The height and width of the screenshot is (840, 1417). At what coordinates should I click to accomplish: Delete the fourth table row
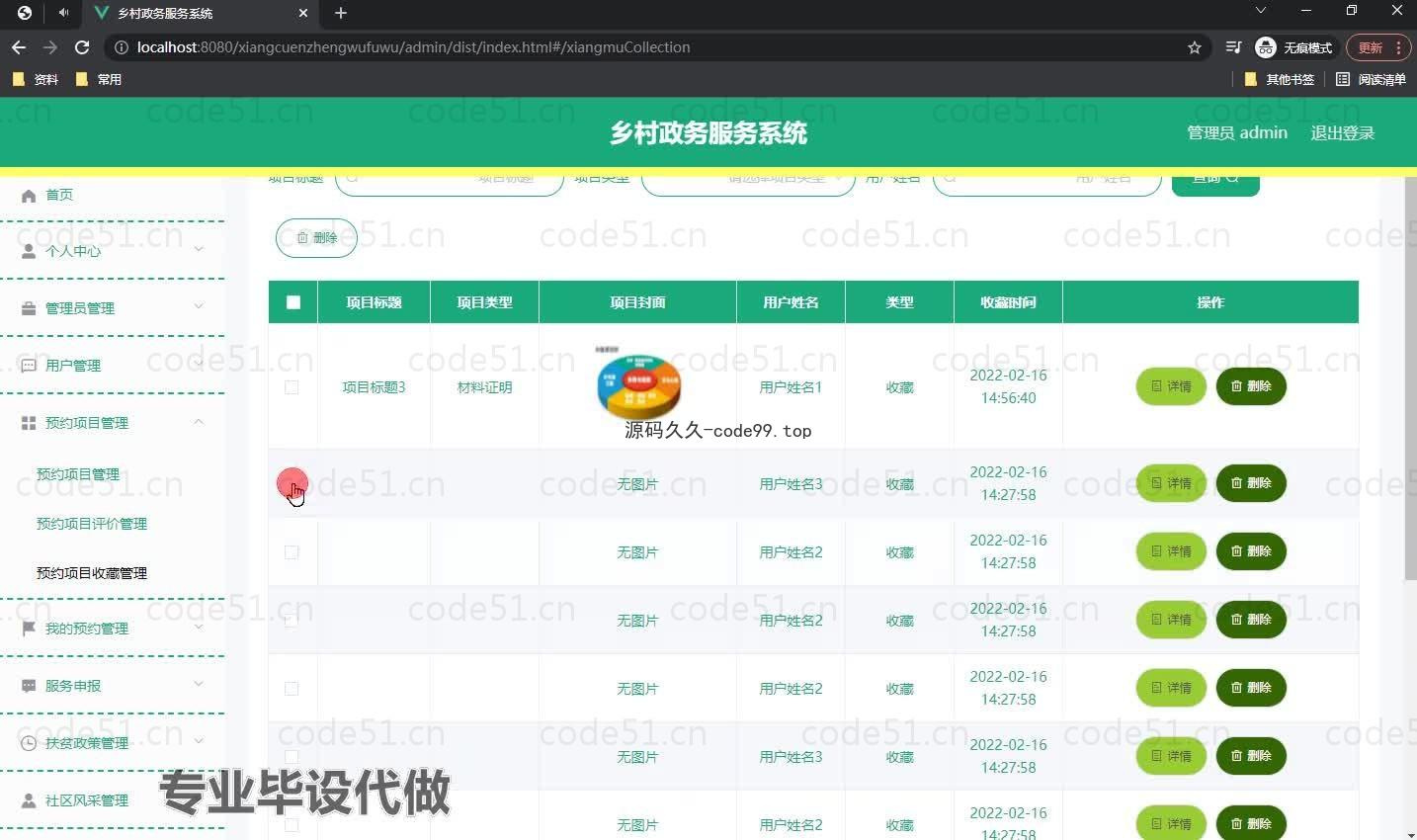click(x=1251, y=620)
